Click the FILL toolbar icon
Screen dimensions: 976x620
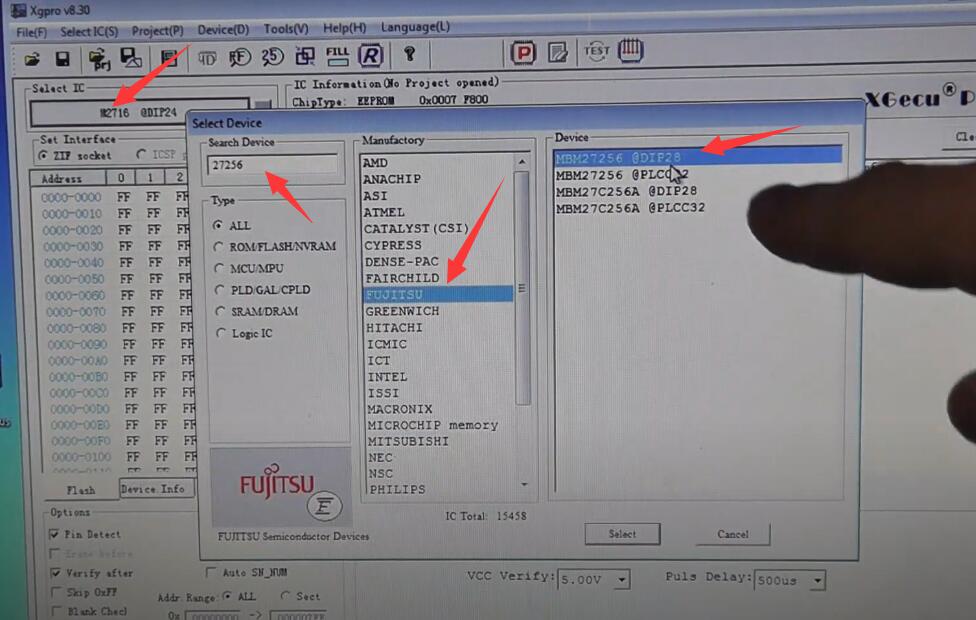click(x=337, y=56)
